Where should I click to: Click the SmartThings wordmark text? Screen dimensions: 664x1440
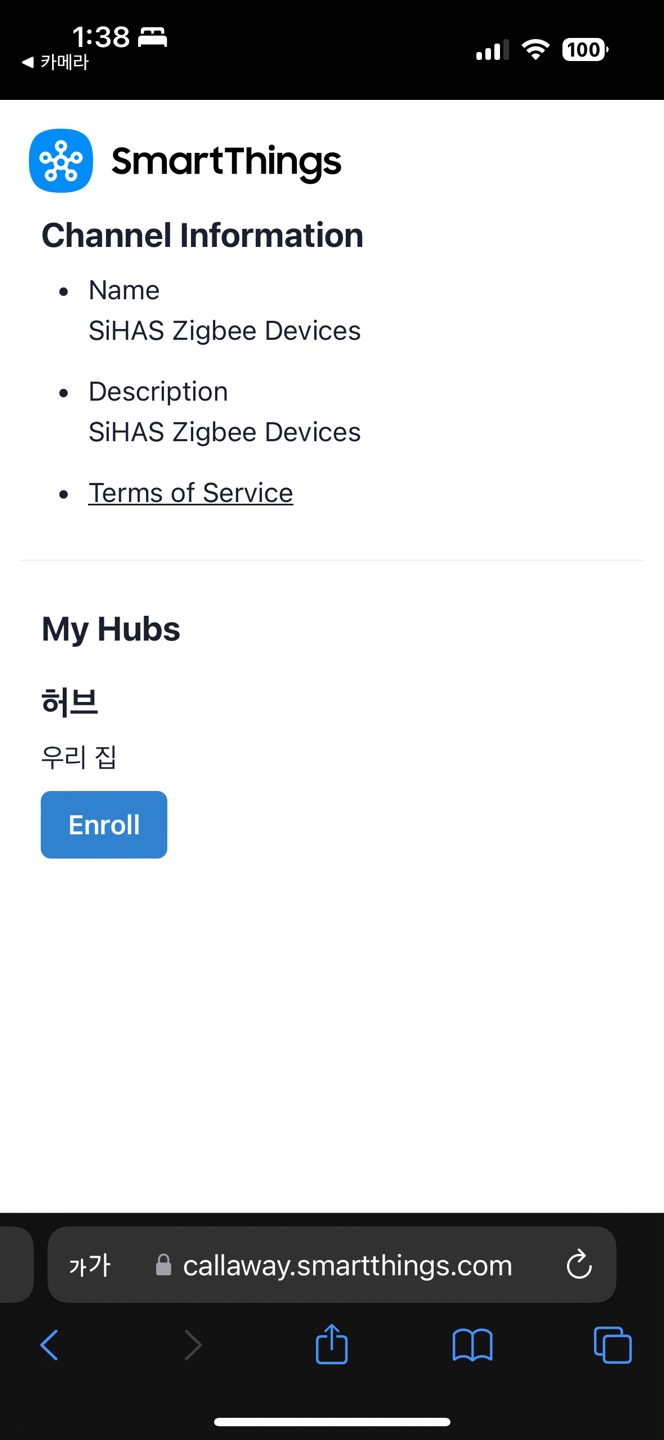click(x=226, y=162)
